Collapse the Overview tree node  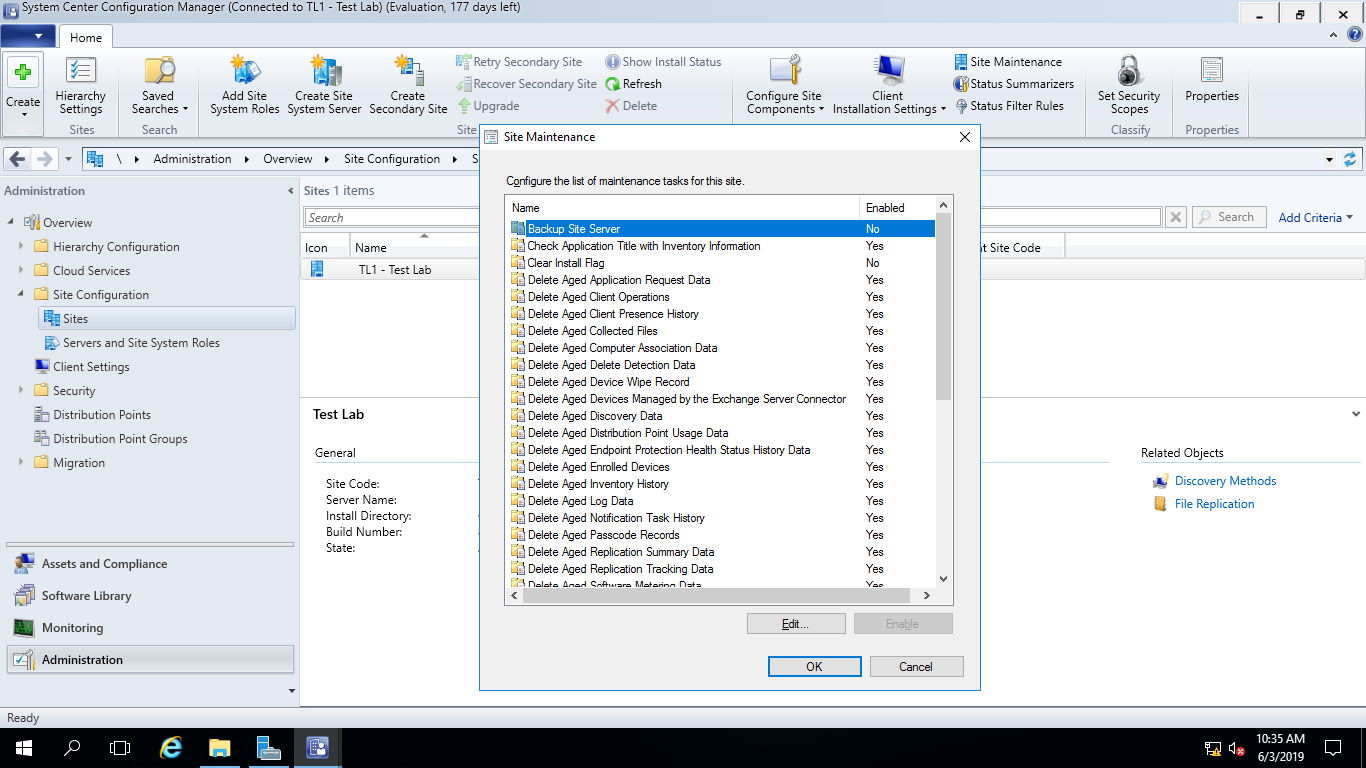click(11, 222)
